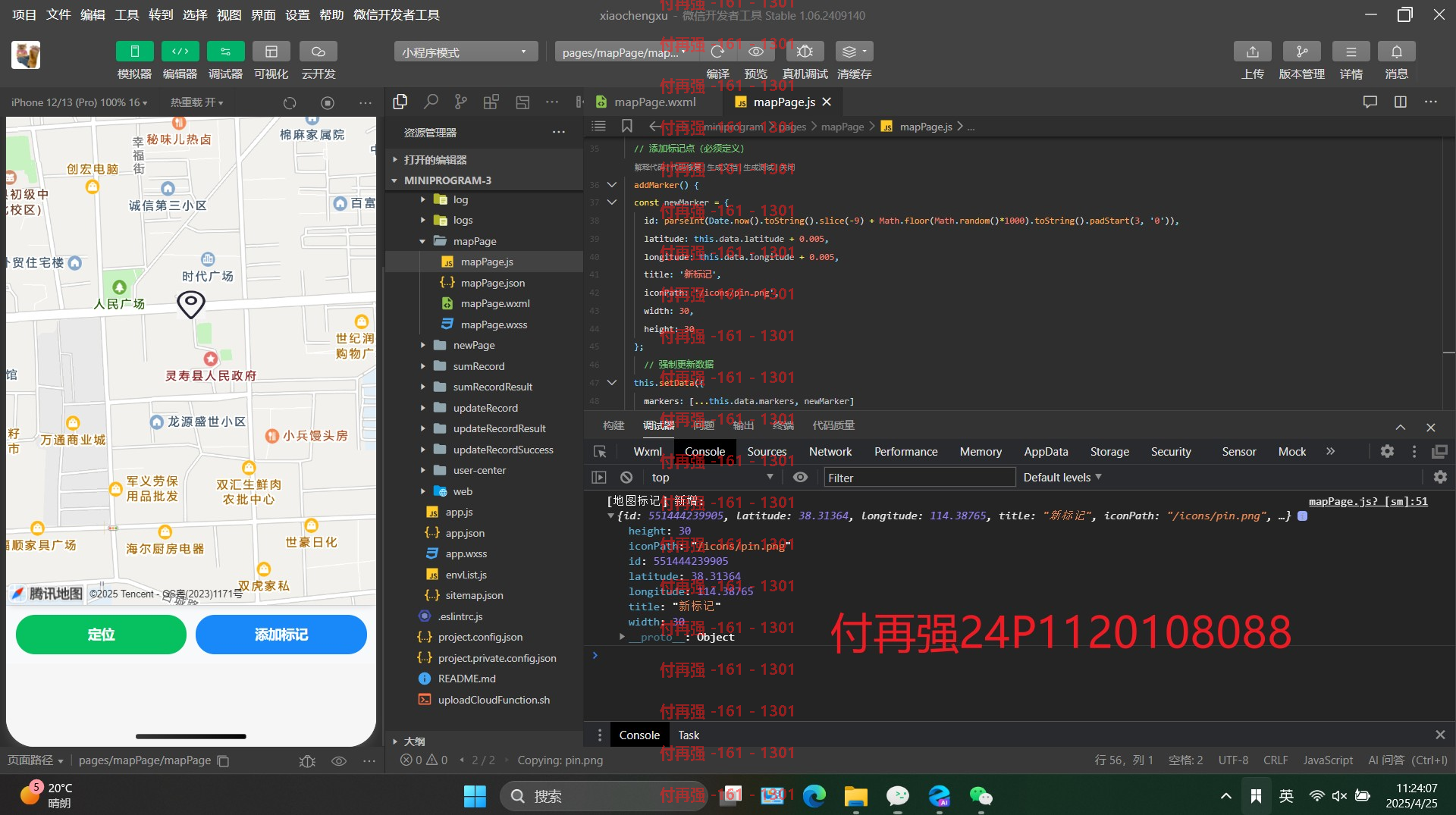
Task: Click the simulator refresh icon
Action: point(290,102)
